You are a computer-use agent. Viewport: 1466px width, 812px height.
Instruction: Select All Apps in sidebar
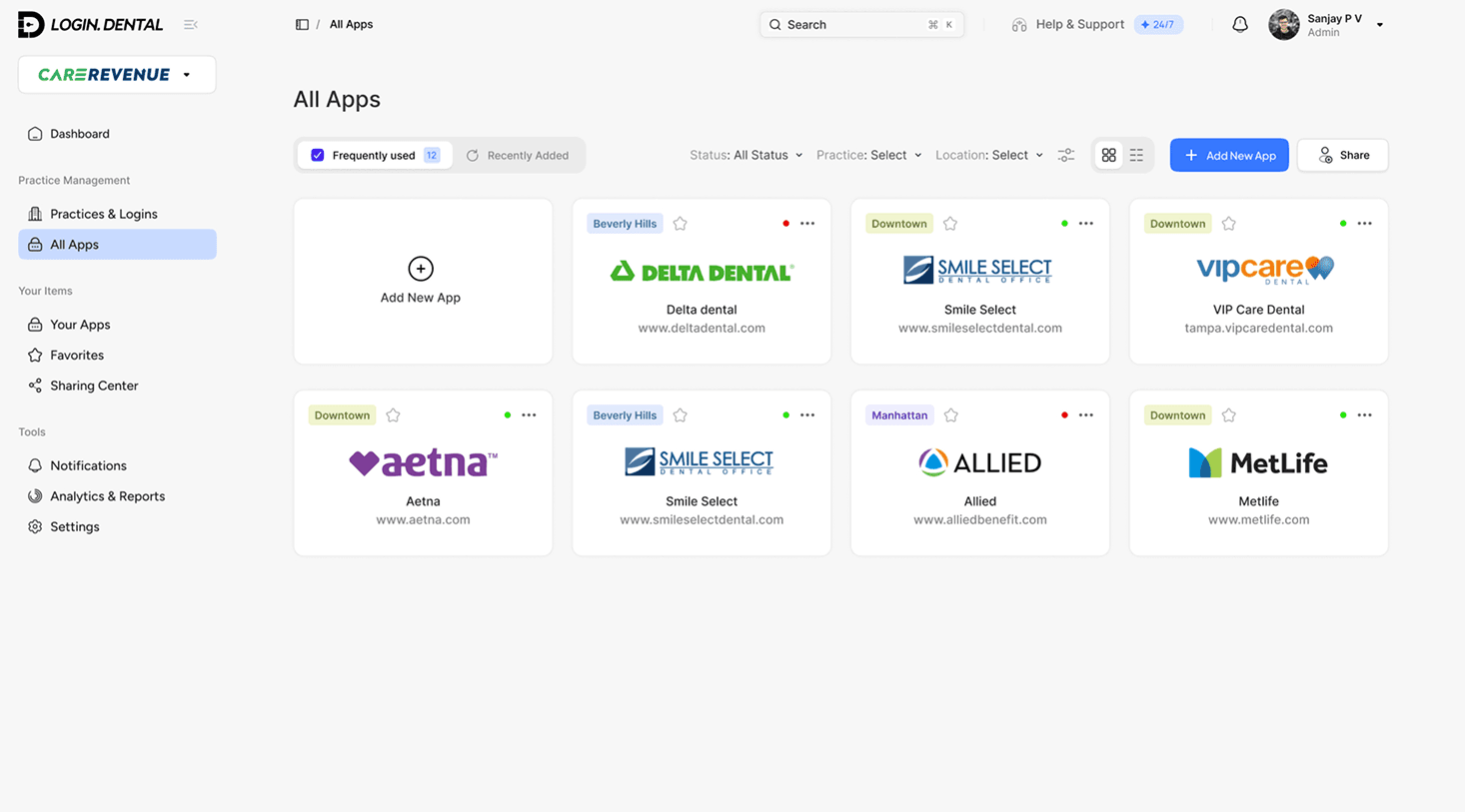(x=117, y=245)
